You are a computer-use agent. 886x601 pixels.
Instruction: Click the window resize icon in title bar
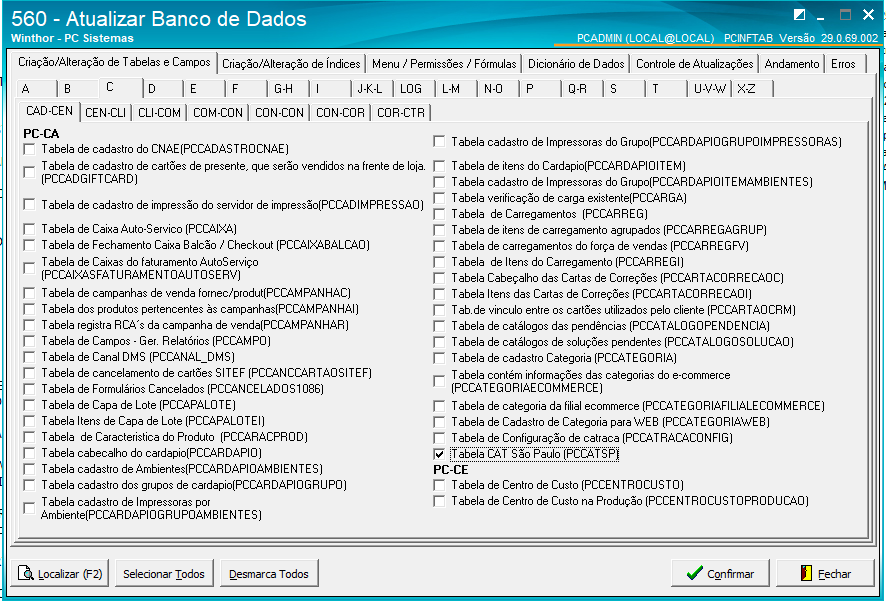click(x=799, y=15)
